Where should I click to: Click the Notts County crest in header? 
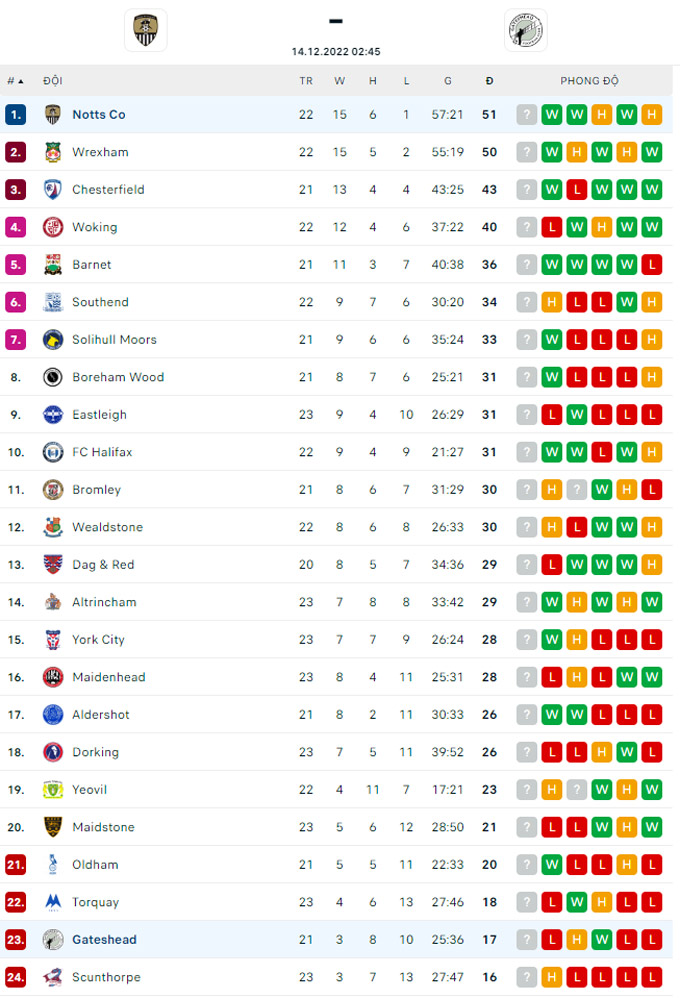(146, 30)
